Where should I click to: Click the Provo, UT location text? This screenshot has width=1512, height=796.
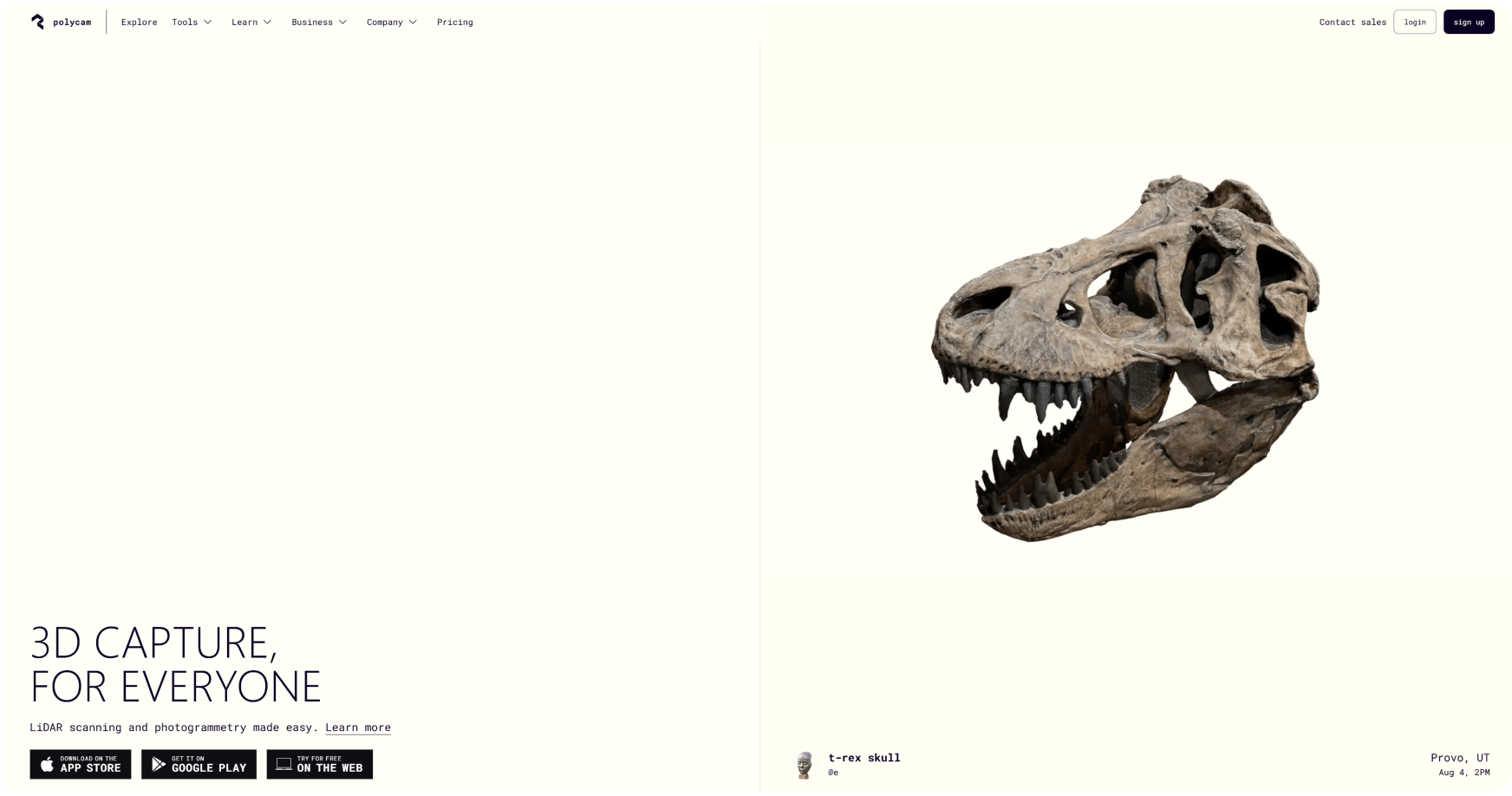pos(1460,758)
